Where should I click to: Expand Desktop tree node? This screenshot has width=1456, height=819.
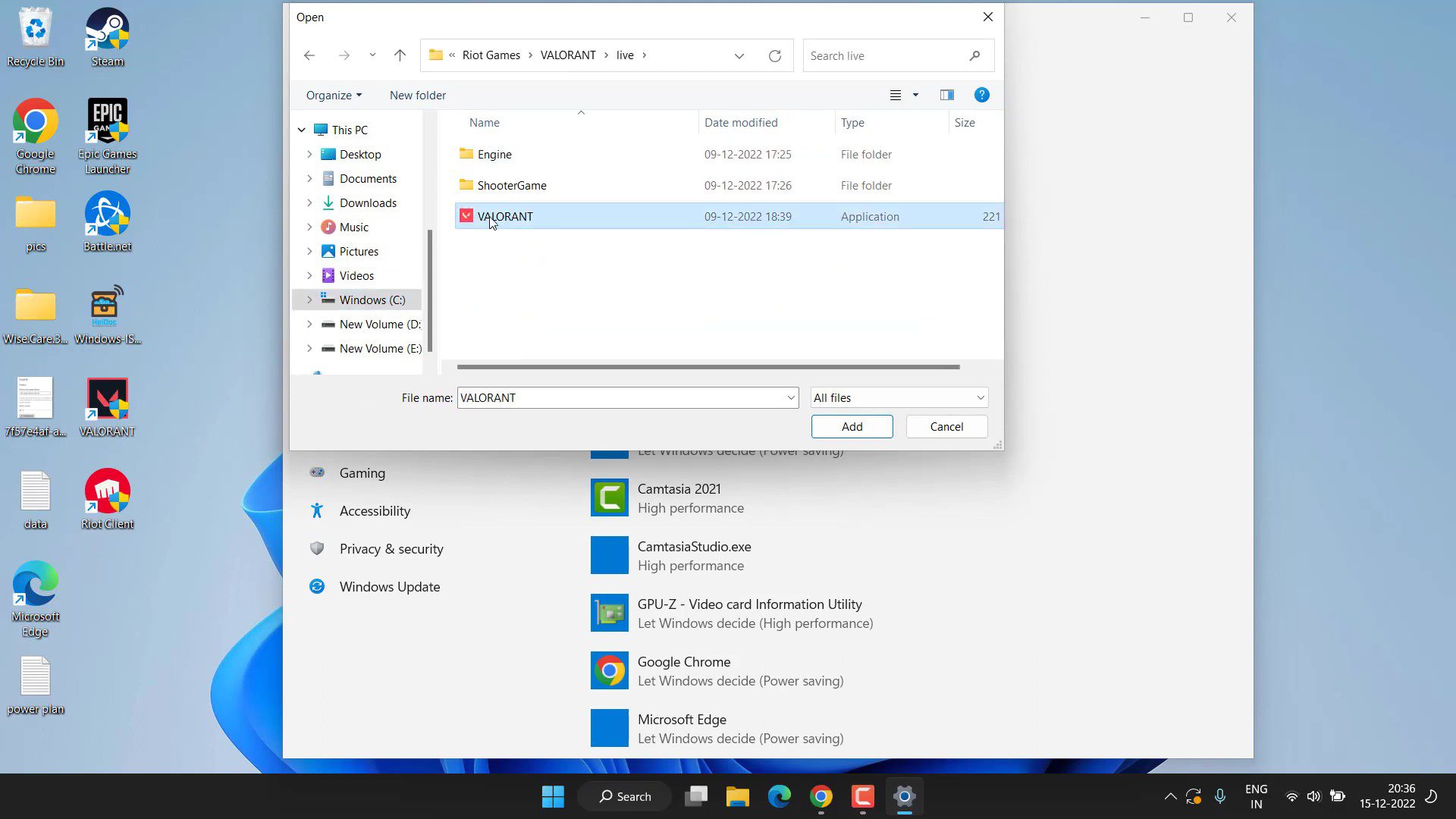309,155
